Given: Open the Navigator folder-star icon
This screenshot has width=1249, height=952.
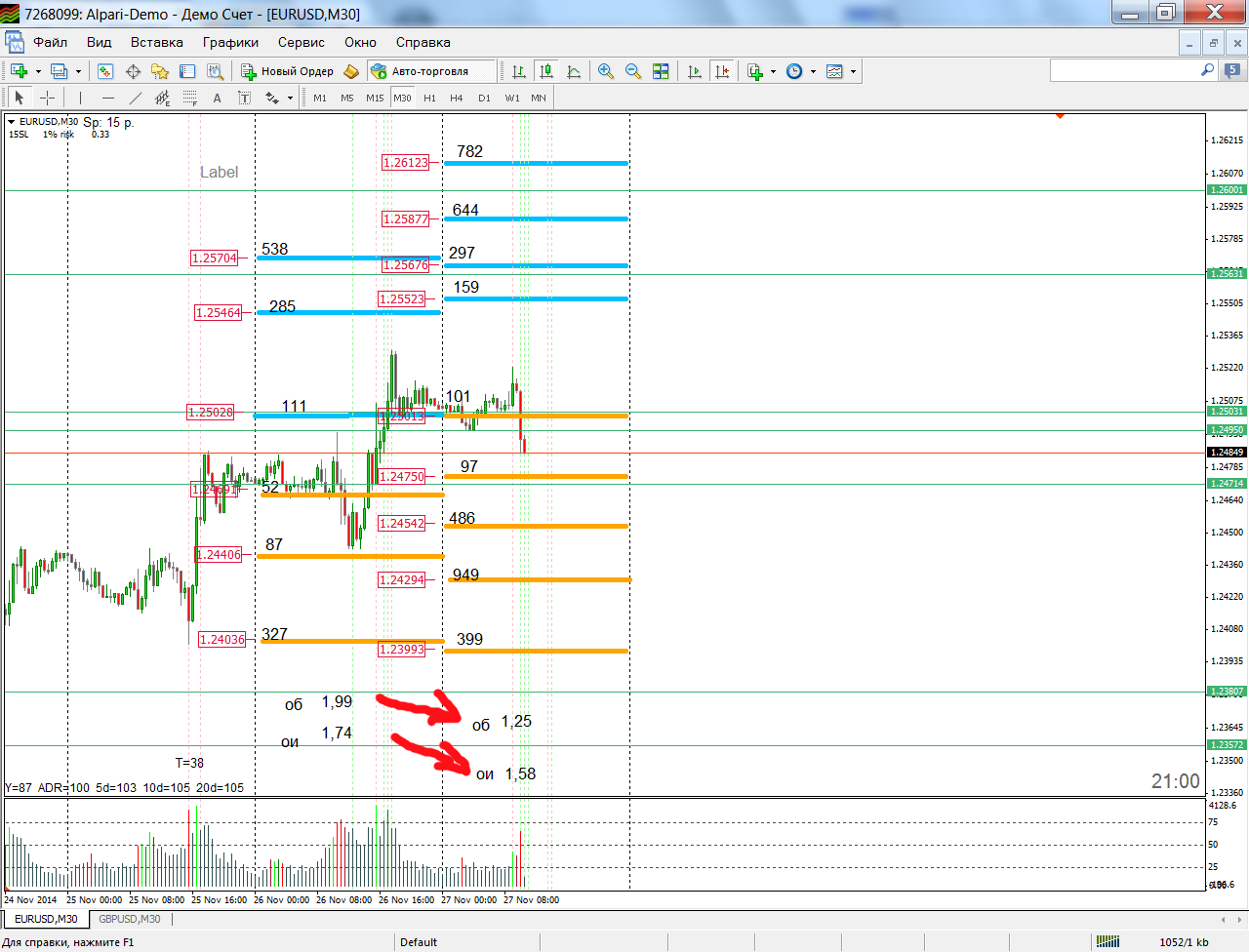Looking at the screenshot, I should (x=160, y=71).
